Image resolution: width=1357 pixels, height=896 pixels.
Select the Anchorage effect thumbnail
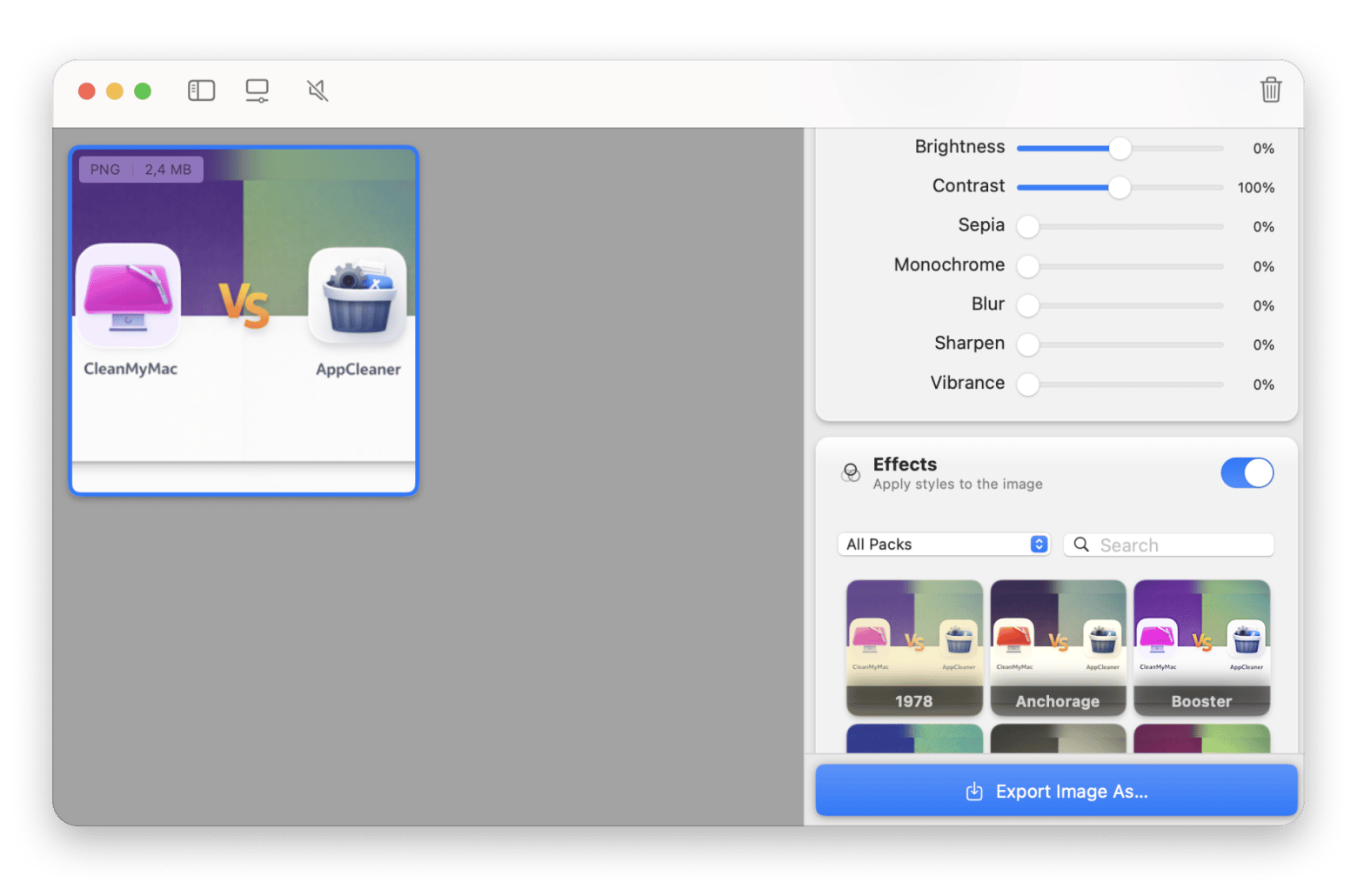point(1058,648)
